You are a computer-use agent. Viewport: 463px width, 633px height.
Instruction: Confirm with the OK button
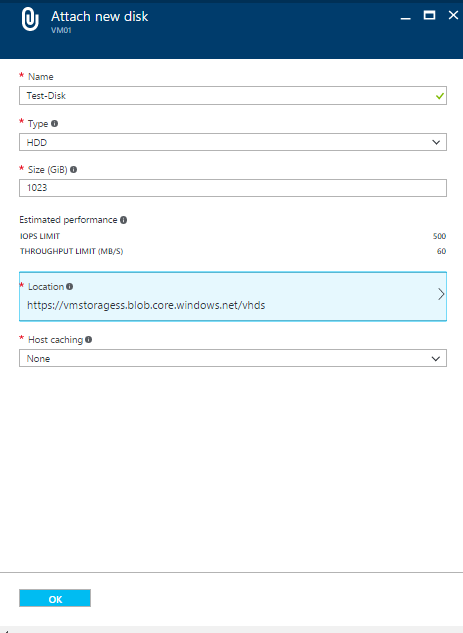pyautogui.click(x=55, y=598)
